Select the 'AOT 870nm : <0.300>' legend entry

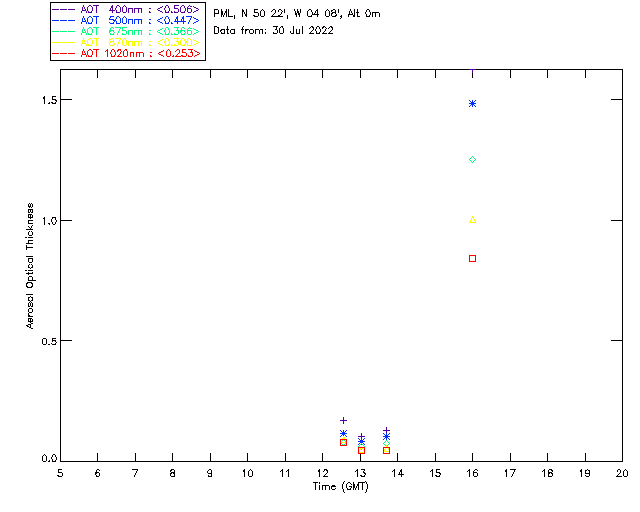tap(127, 42)
